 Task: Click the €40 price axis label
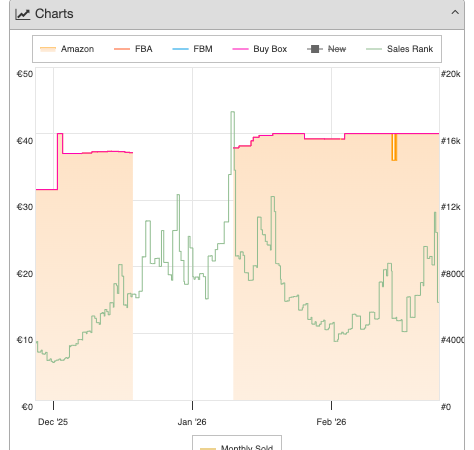pos(25,141)
